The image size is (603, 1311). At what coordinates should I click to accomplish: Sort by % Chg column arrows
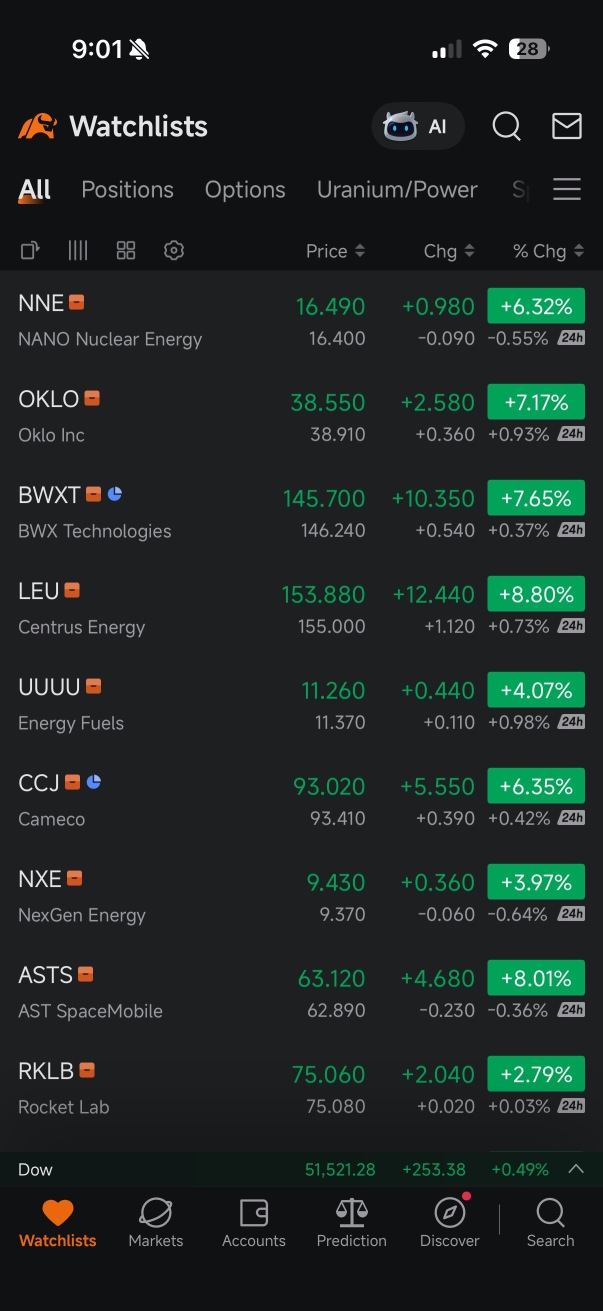548,251
